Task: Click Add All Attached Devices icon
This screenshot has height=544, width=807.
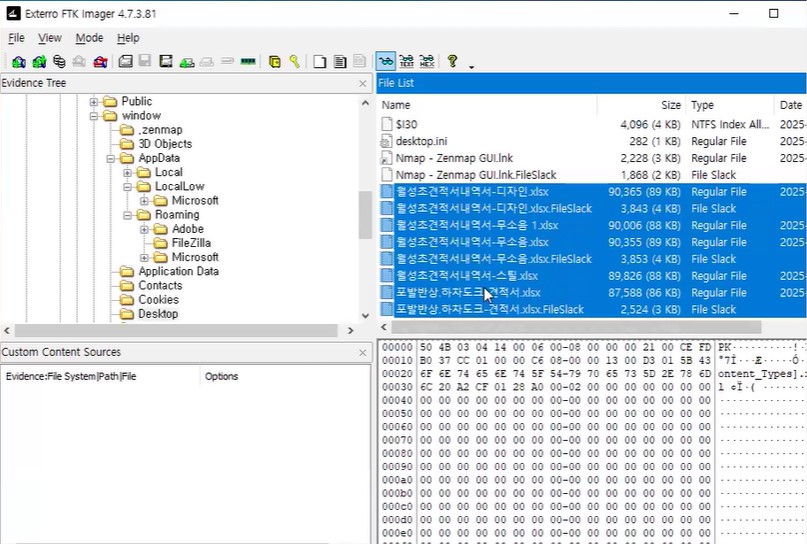Action: (x=39, y=62)
